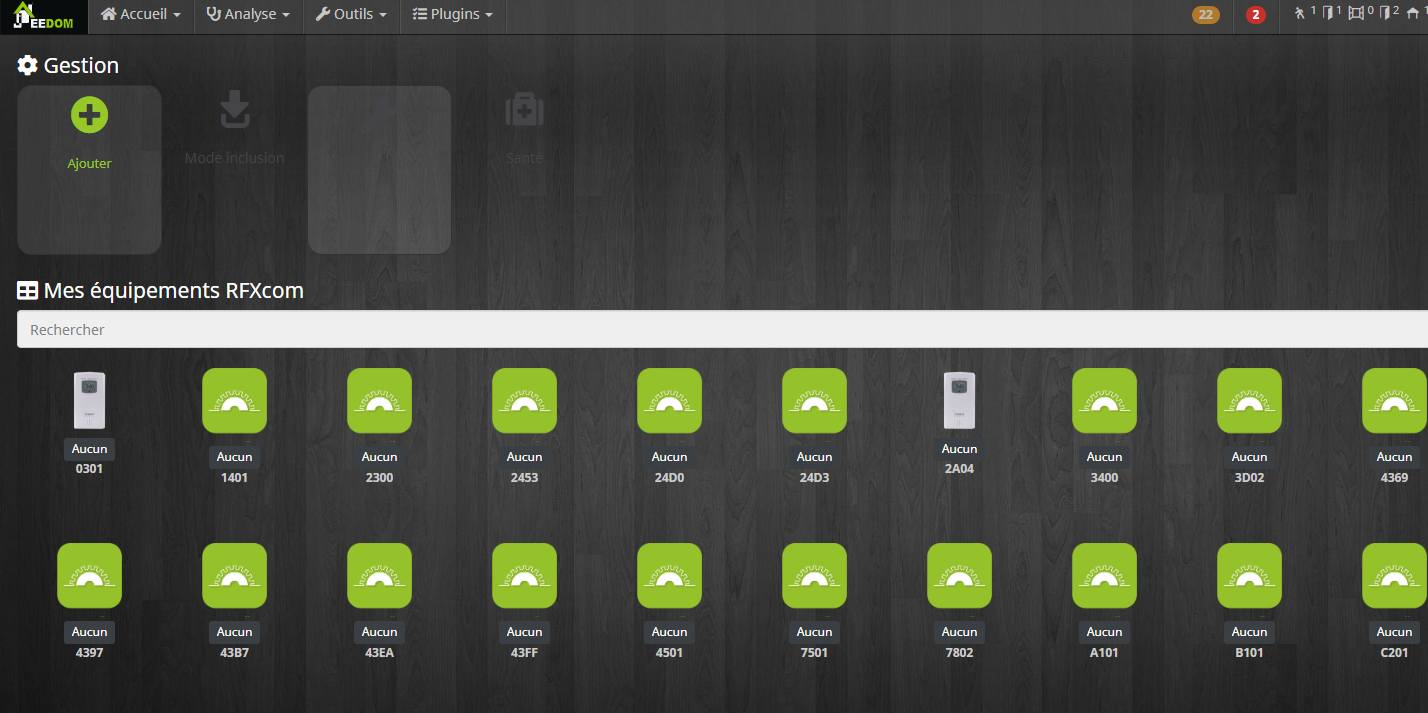Select the equipment icon labeled C201
Screen dimensions: 1428x713
pos(1394,576)
